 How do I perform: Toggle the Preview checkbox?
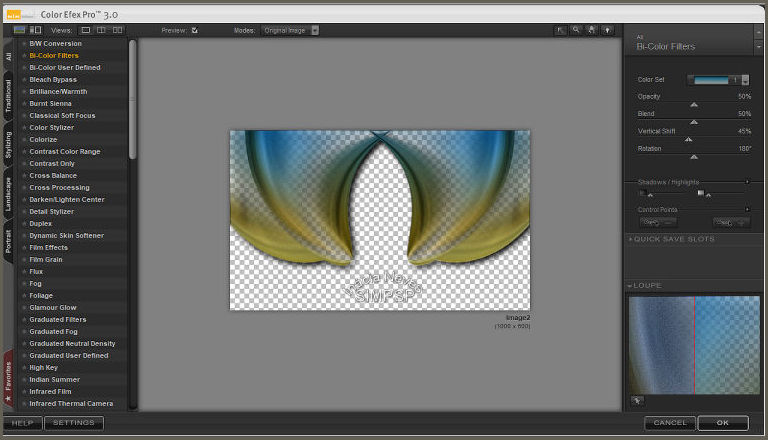coord(194,30)
